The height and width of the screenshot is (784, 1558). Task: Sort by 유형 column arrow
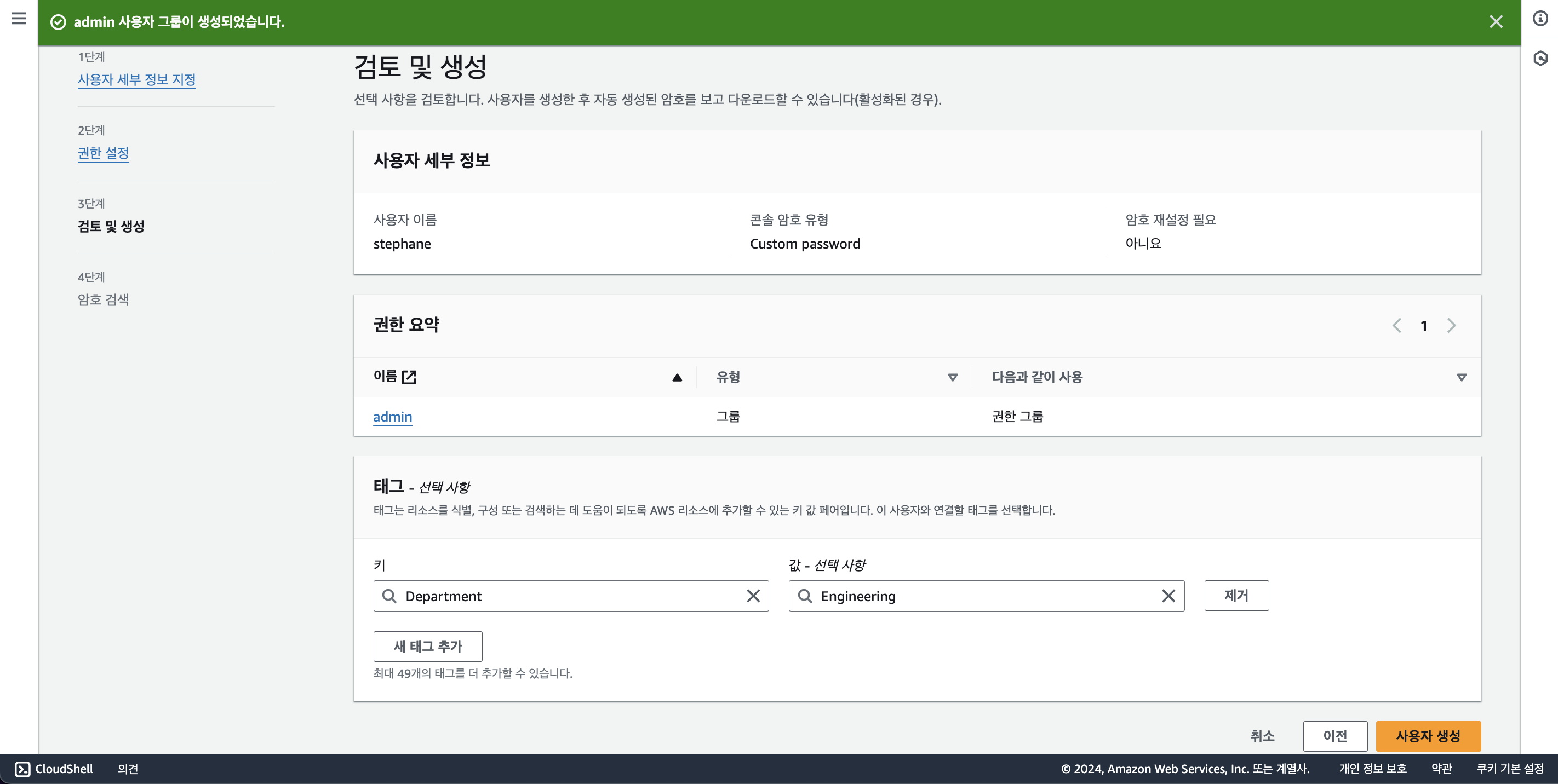pyautogui.click(x=953, y=378)
